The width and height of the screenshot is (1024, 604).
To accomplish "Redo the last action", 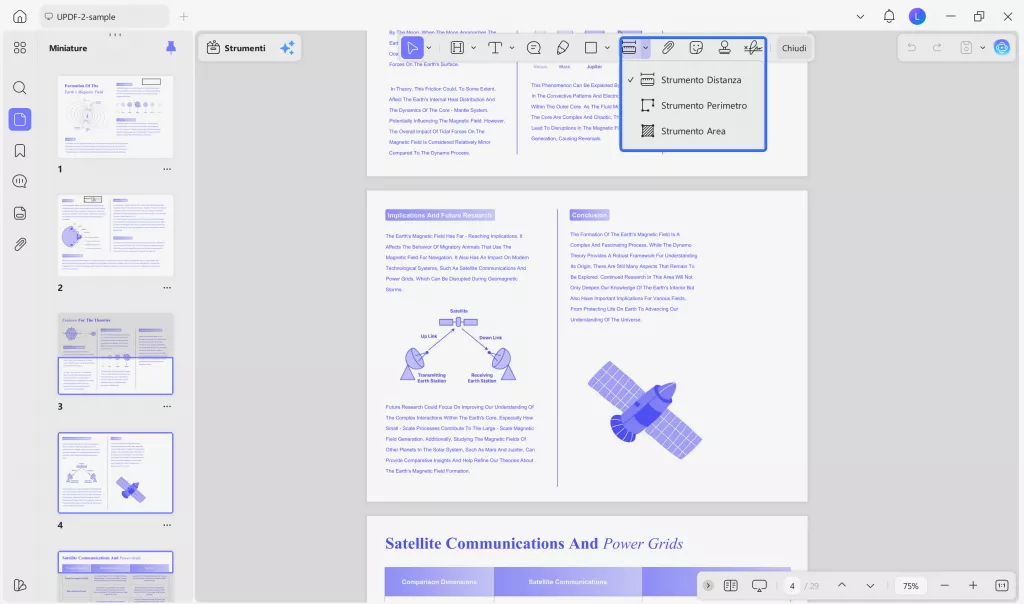I will click(937, 48).
